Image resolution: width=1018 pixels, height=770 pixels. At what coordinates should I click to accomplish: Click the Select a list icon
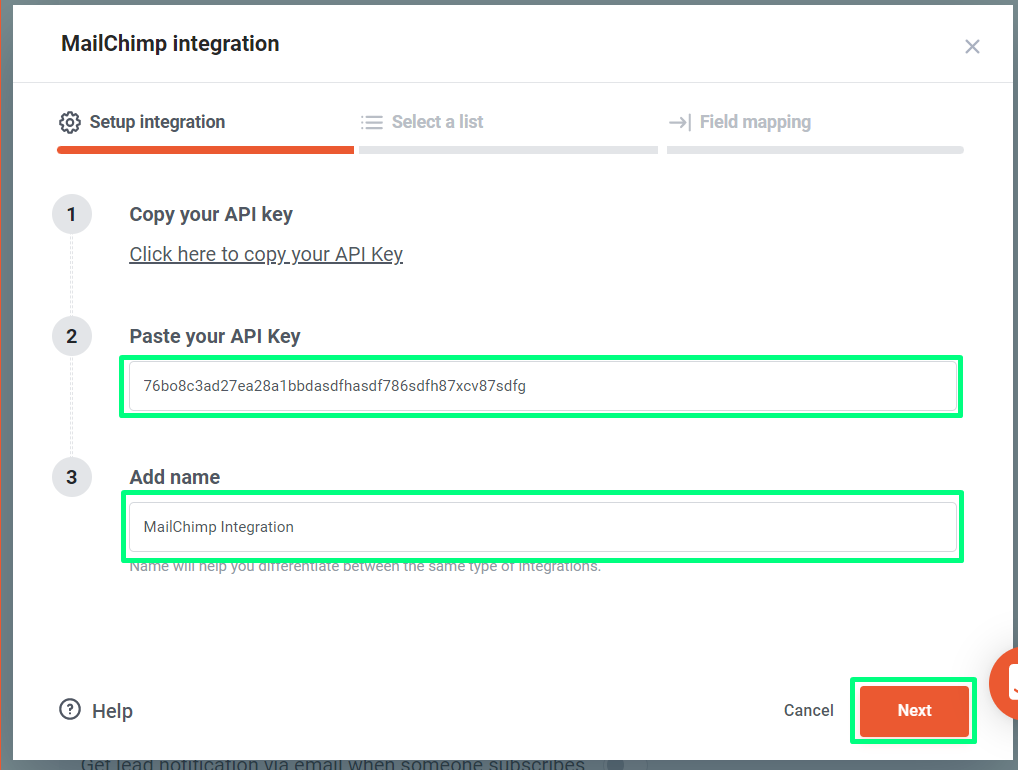point(372,122)
